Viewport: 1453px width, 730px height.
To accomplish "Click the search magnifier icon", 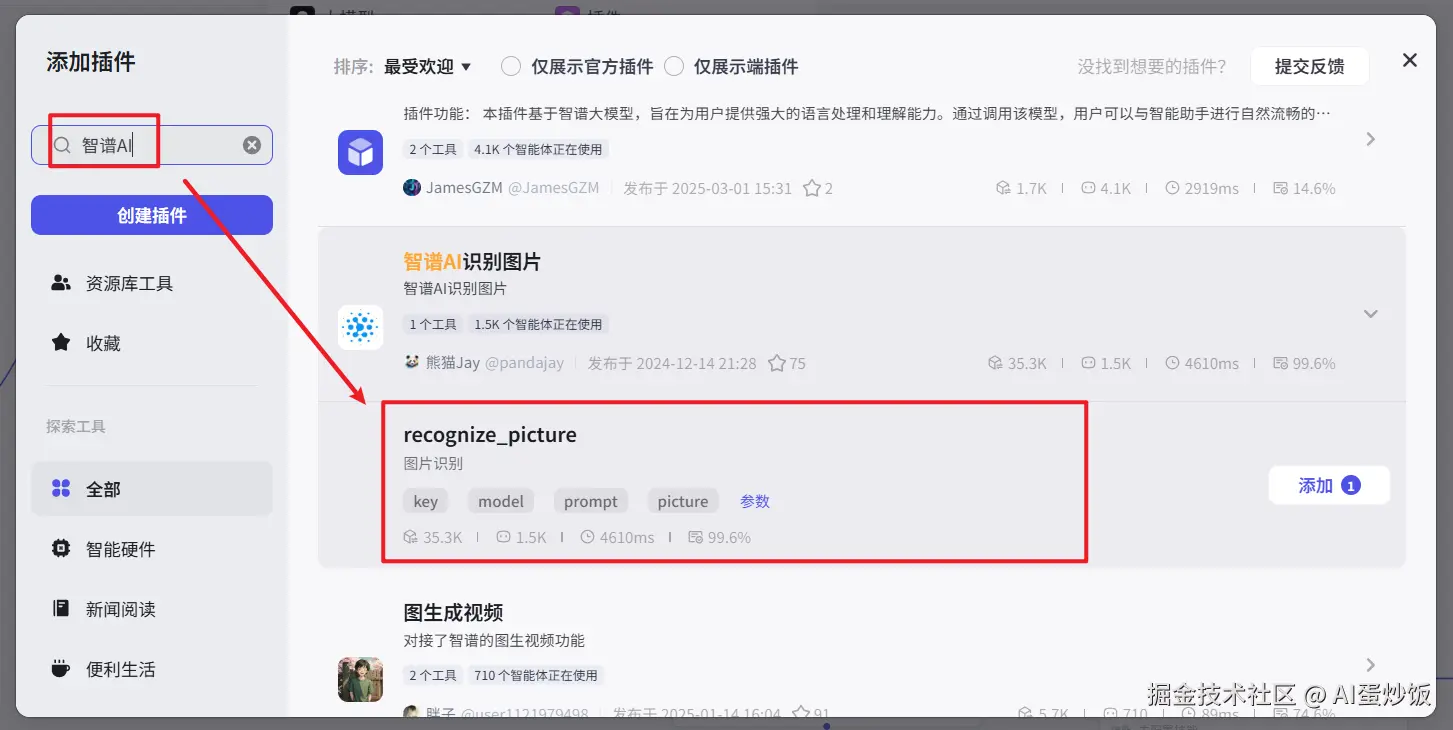I will 62,146.
